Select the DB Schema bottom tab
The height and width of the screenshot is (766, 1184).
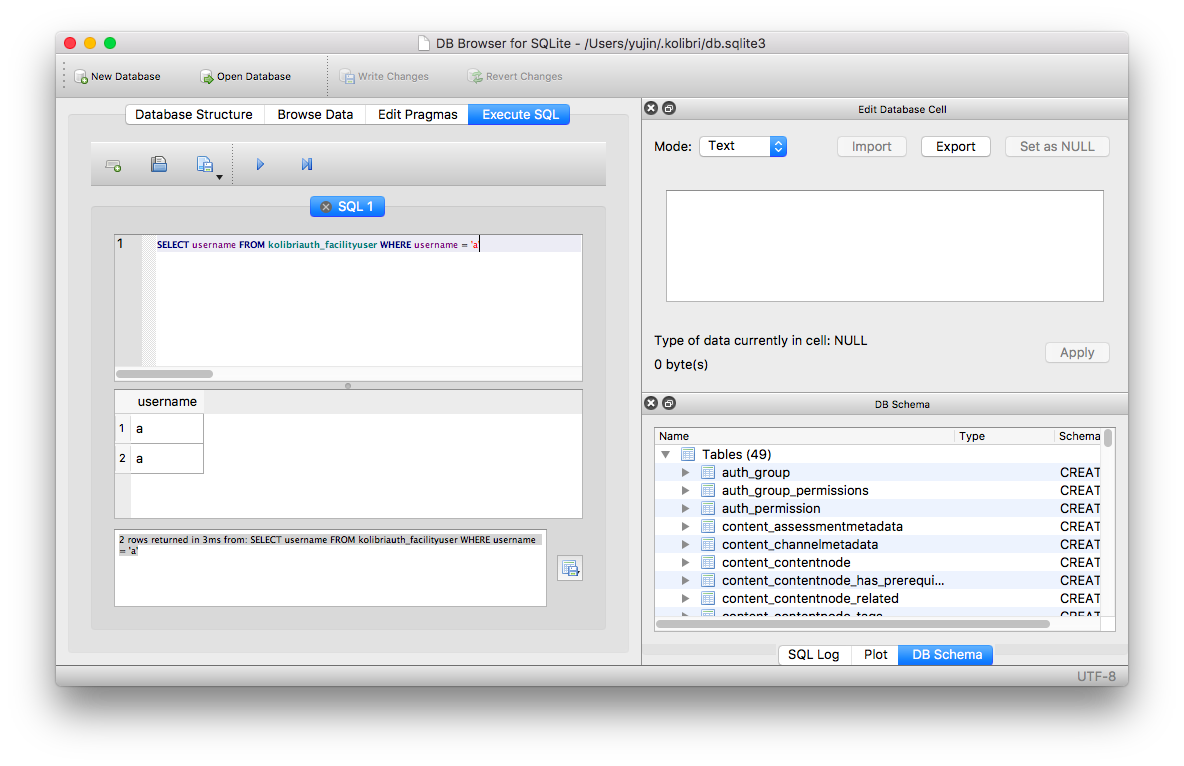(946, 655)
